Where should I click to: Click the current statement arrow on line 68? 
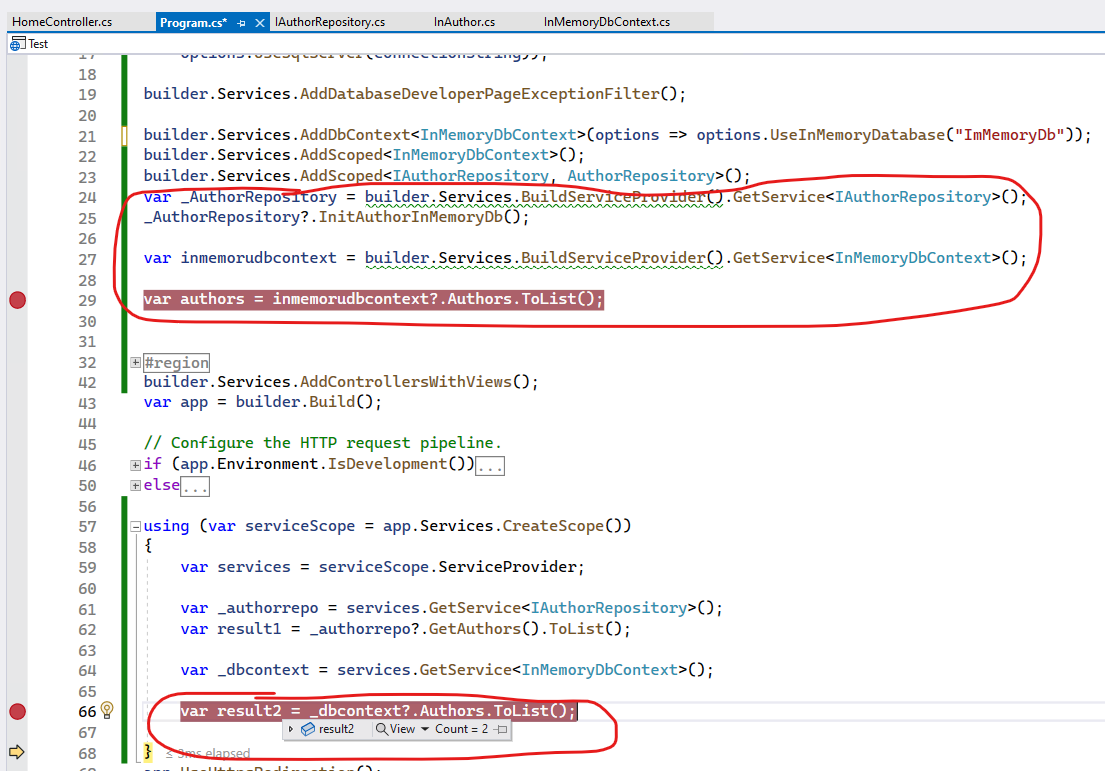(16, 752)
